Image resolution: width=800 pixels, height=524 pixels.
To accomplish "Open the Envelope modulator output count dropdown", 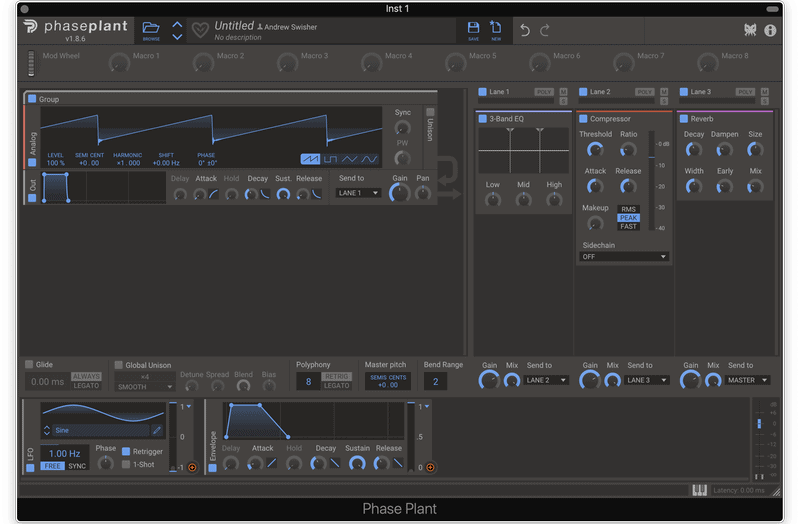I will tap(423, 407).
